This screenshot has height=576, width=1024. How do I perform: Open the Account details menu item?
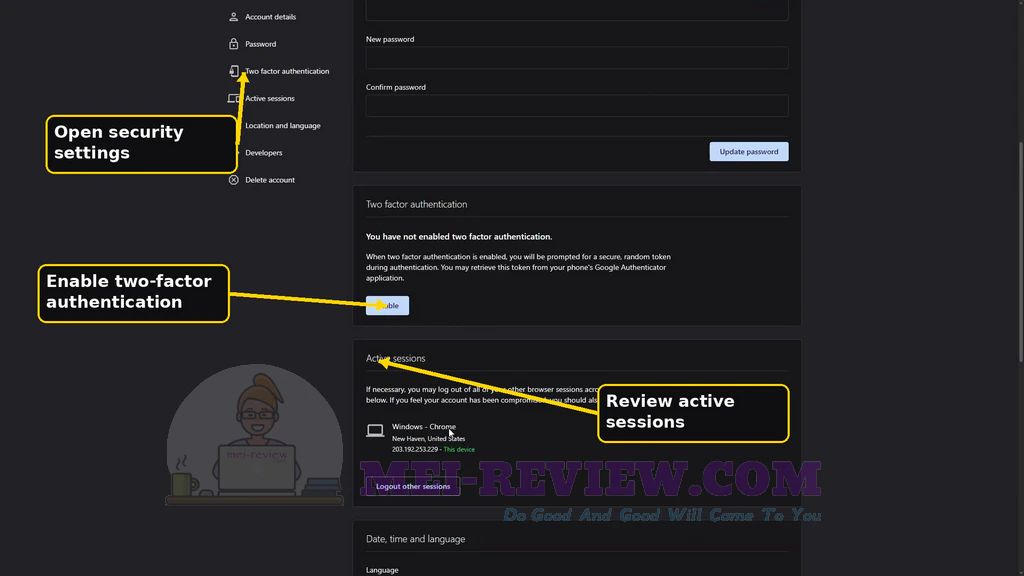[x=270, y=17]
